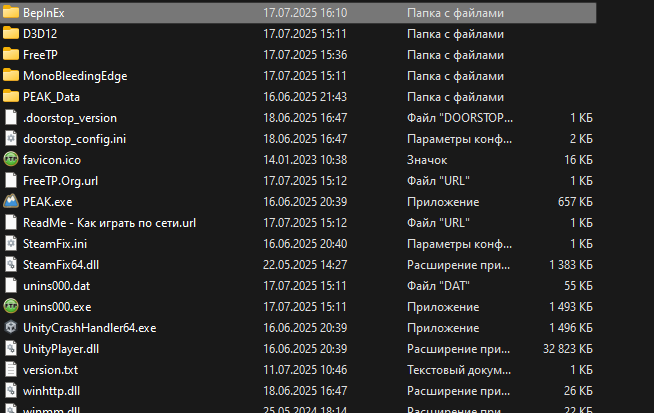Select the ReadMe - Как играть по сети.url file
Screen dimensions: 654x413
click(109, 223)
